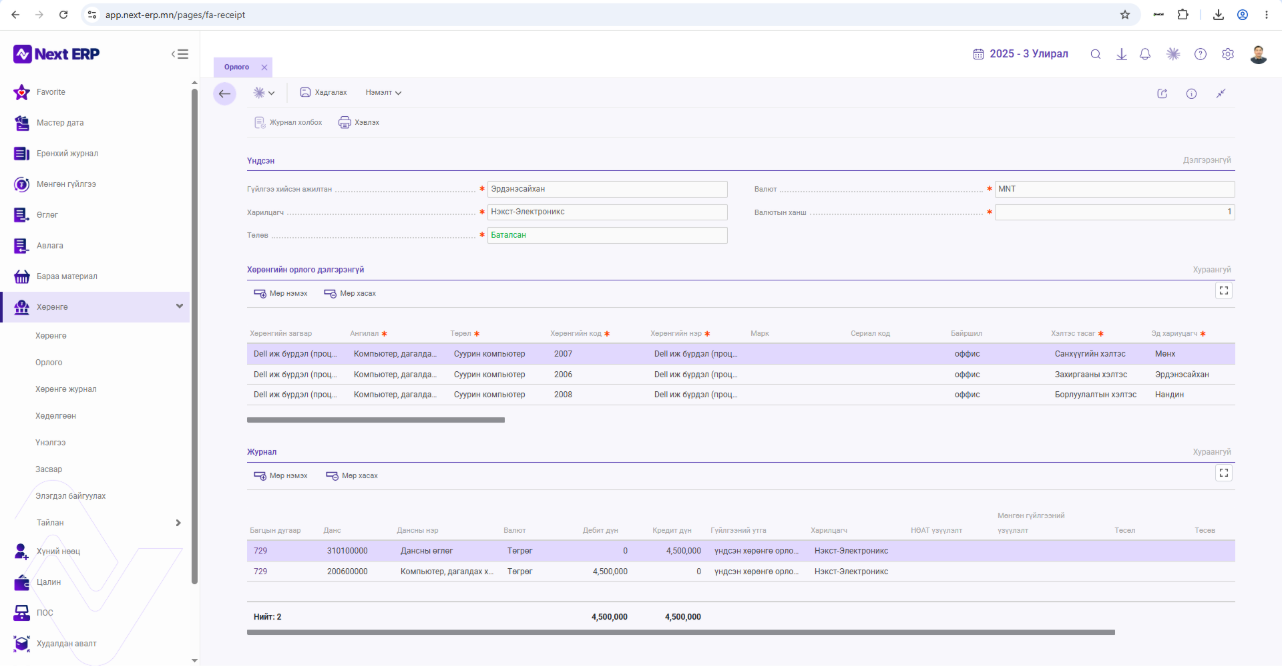Open the settings gear icon
Viewport: 1282px width, 666px height.
[1228, 54]
